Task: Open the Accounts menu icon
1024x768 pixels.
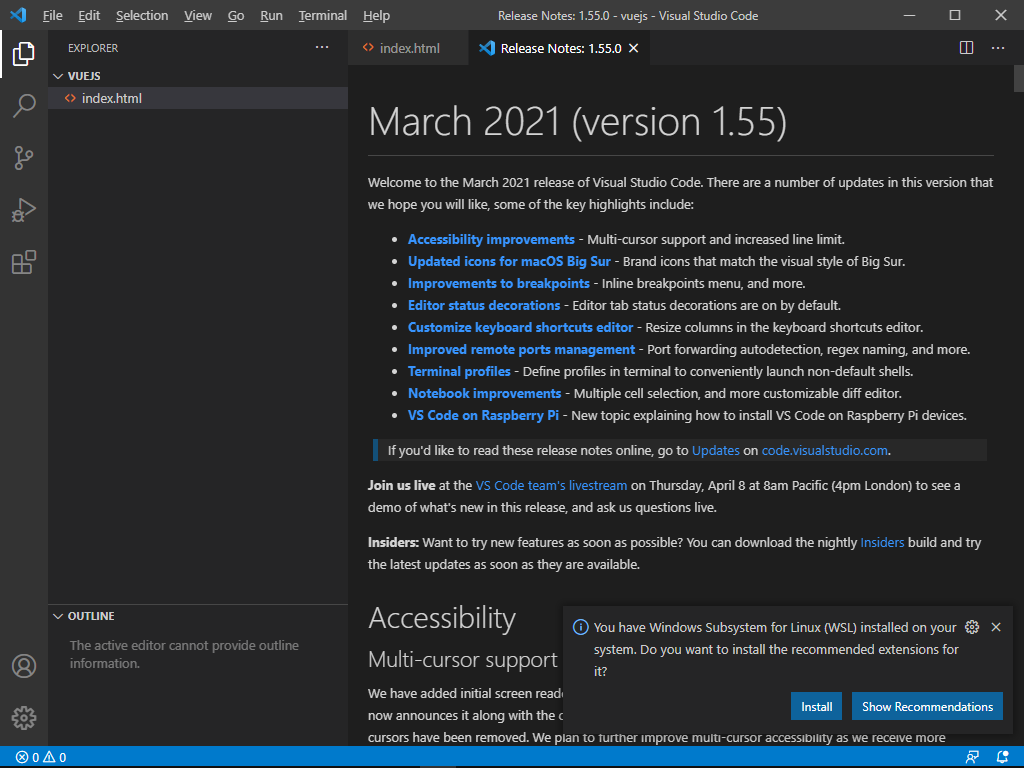Action: pyautogui.click(x=24, y=666)
